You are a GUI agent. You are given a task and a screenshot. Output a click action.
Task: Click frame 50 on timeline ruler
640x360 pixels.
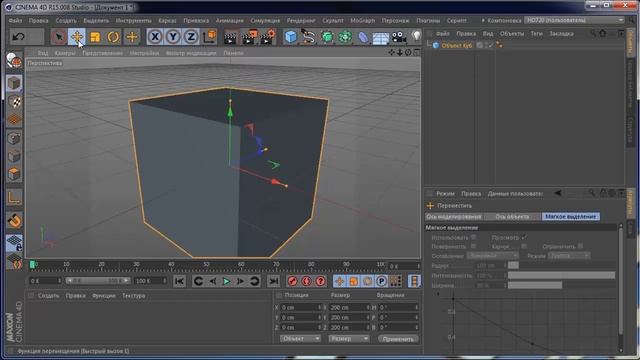pos(206,265)
